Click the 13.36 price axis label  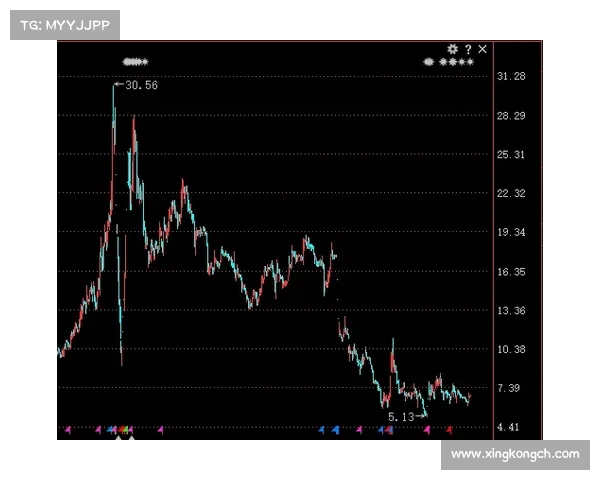click(x=511, y=310)
